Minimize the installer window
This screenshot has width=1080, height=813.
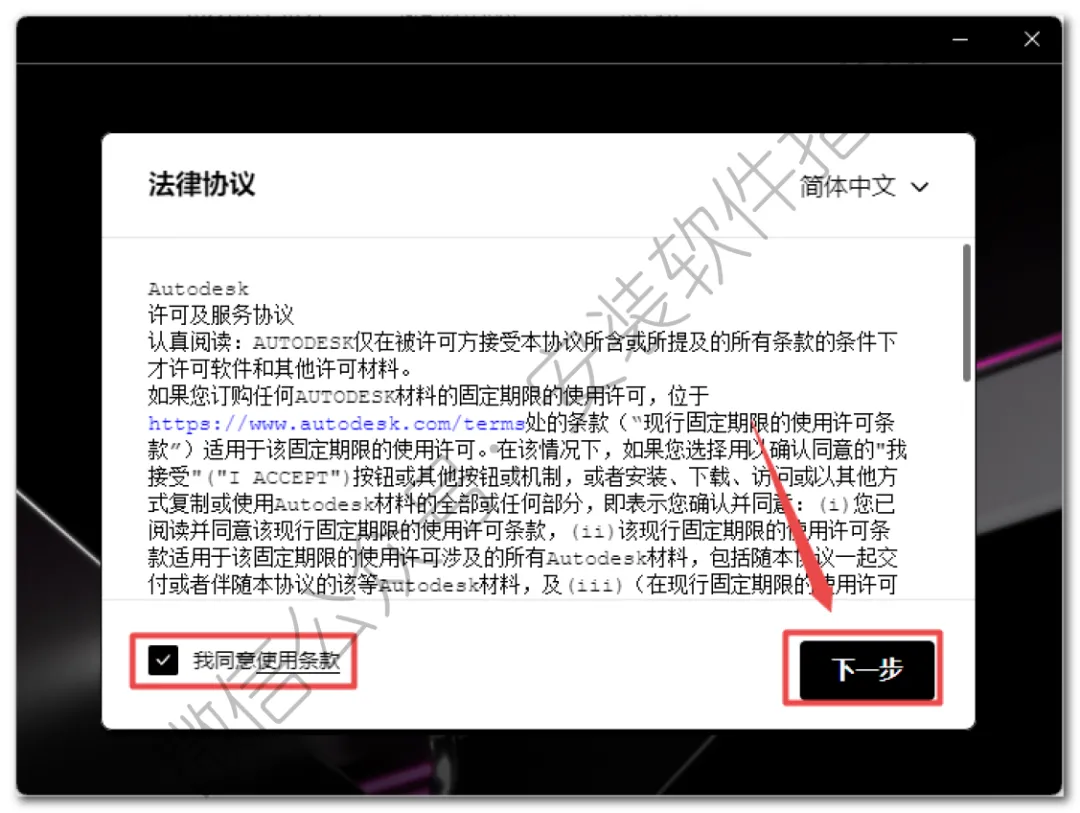[960, 40]
